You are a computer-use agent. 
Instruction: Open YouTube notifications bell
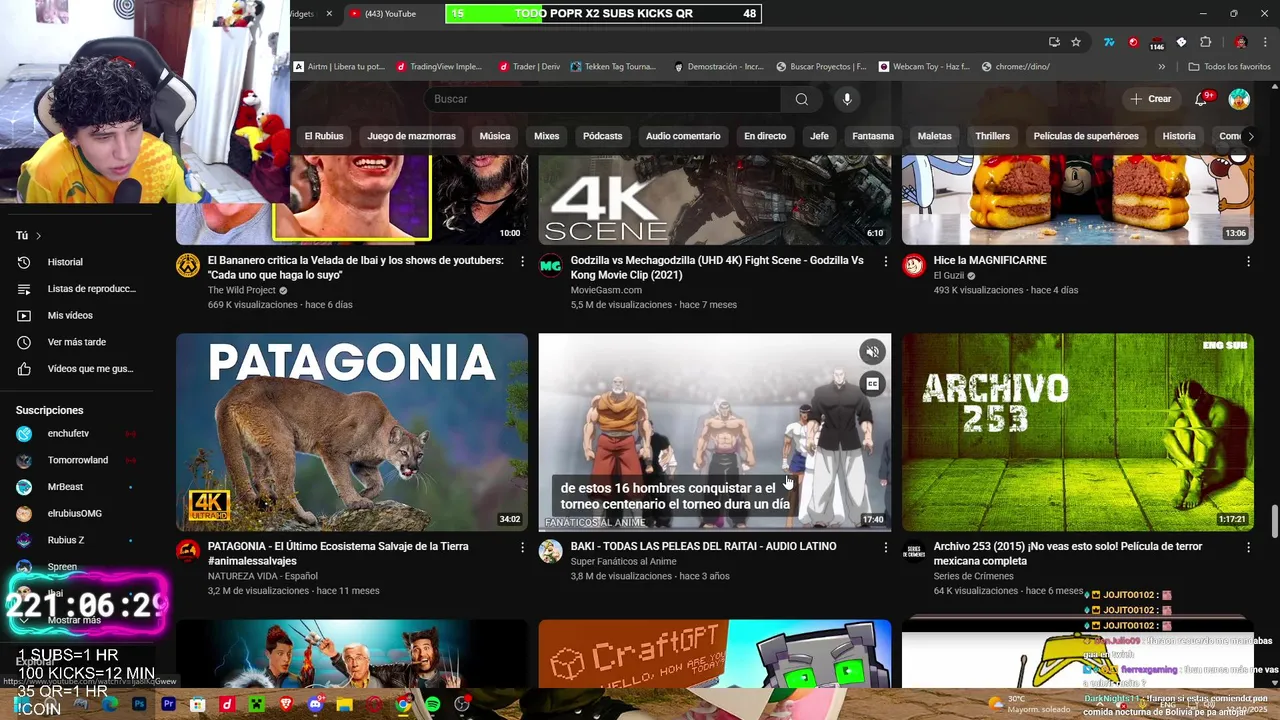coord(1202,99)
